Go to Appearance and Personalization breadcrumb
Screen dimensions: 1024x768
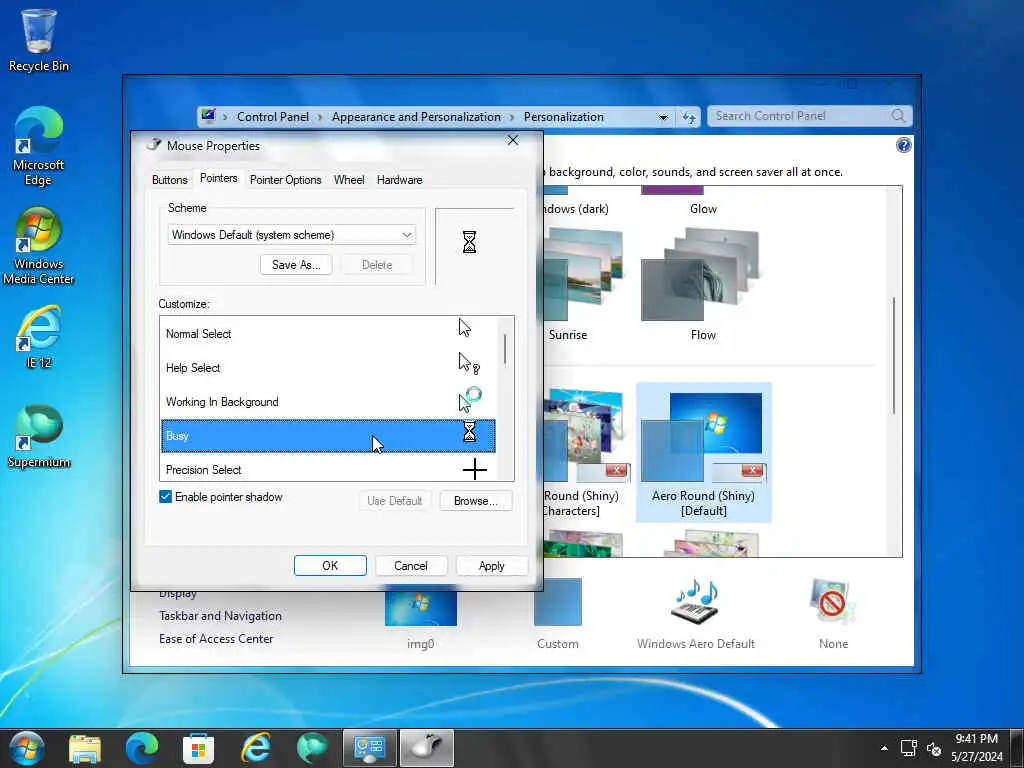tap(416, 117)
